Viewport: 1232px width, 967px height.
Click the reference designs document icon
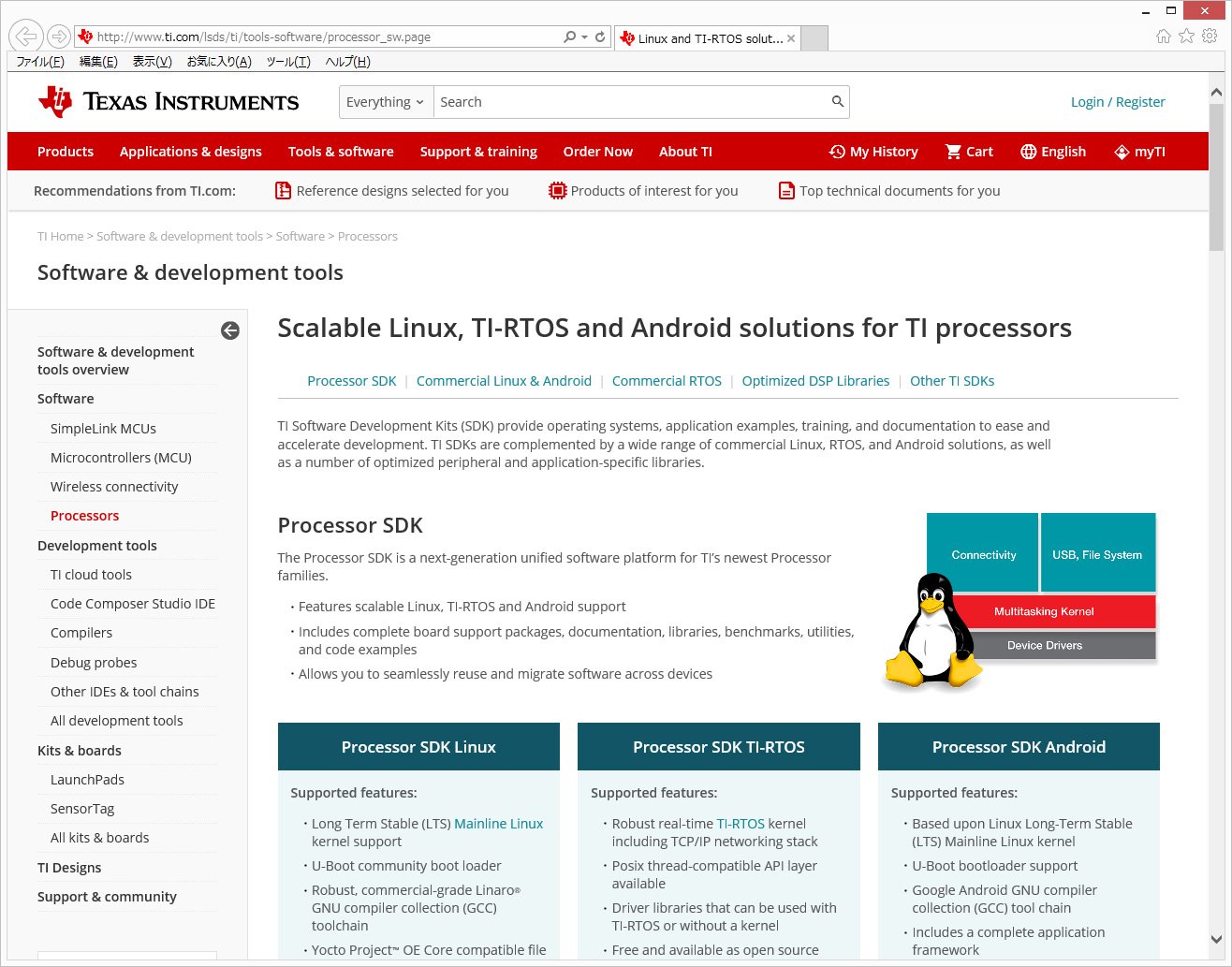(x=283, y=191)
